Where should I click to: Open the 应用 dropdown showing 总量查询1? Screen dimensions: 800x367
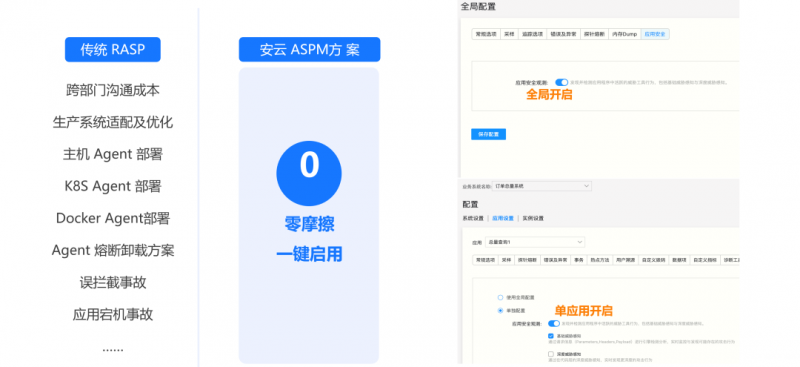point(534,241)
